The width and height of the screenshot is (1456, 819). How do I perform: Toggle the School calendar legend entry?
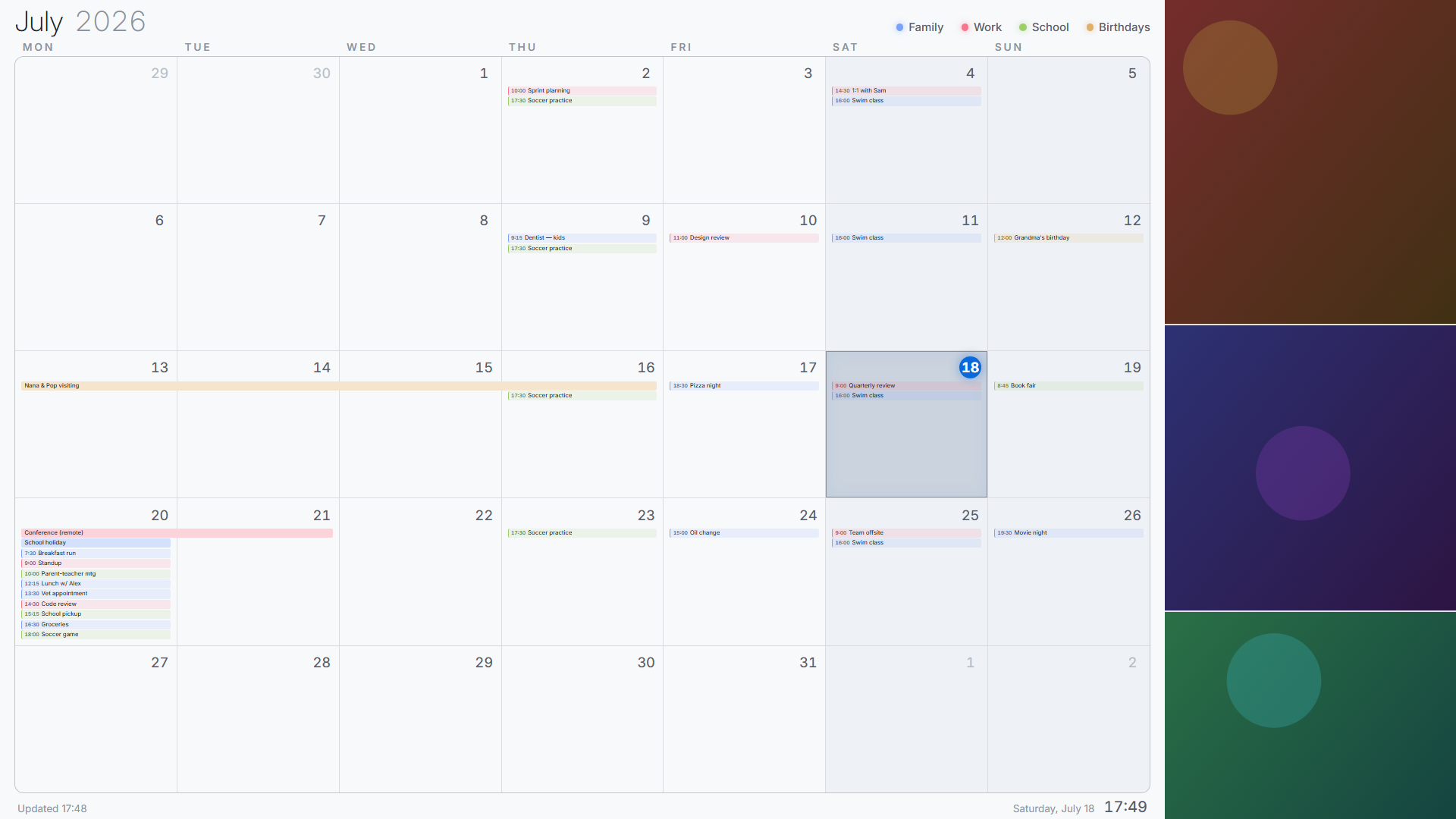(x=1043, y=27)
